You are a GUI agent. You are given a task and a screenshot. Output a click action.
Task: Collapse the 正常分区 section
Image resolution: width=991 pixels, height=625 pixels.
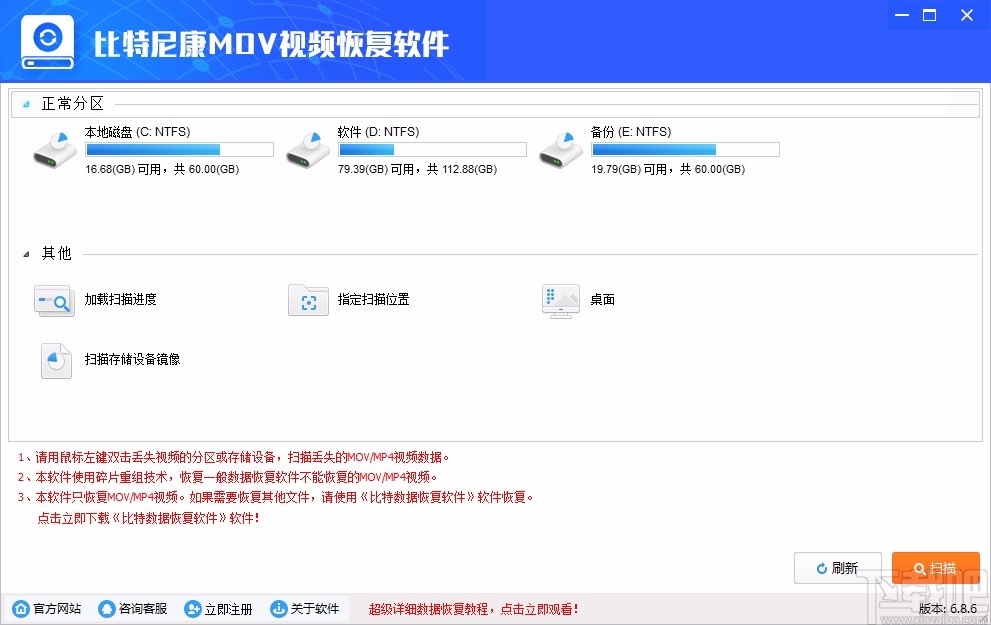[25, 103]
